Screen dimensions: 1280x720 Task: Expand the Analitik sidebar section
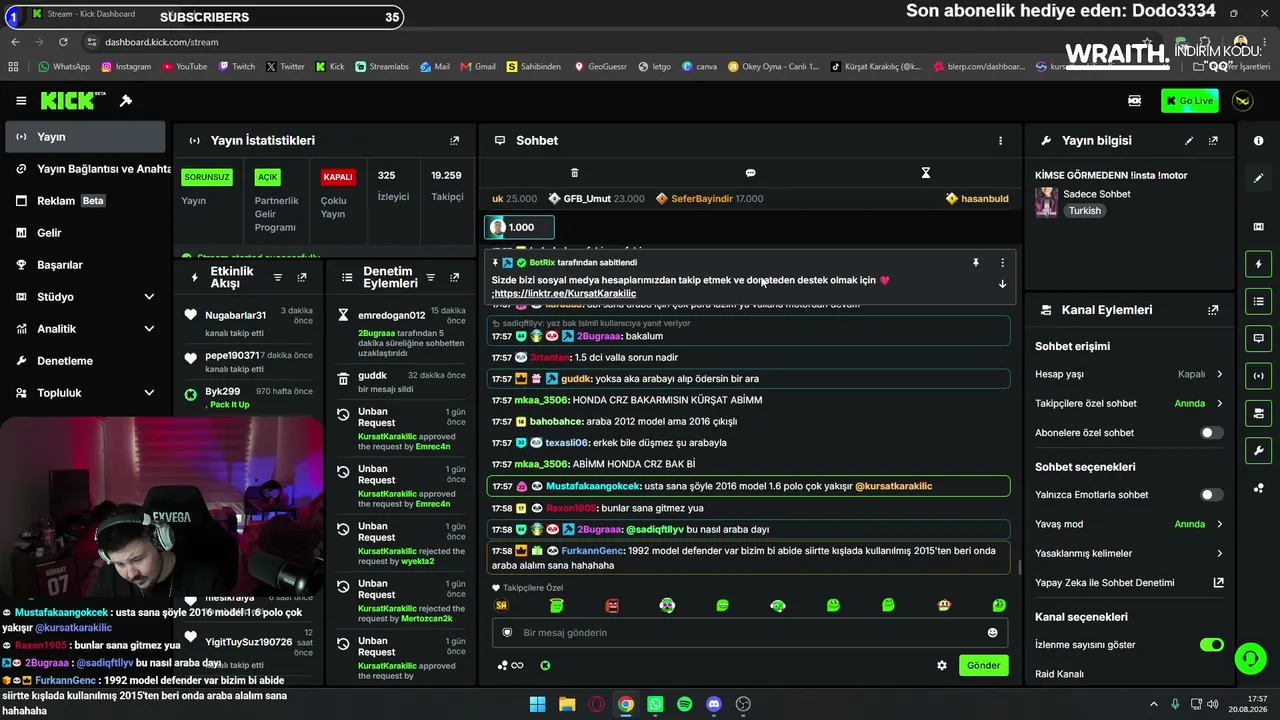coord(149,329)
